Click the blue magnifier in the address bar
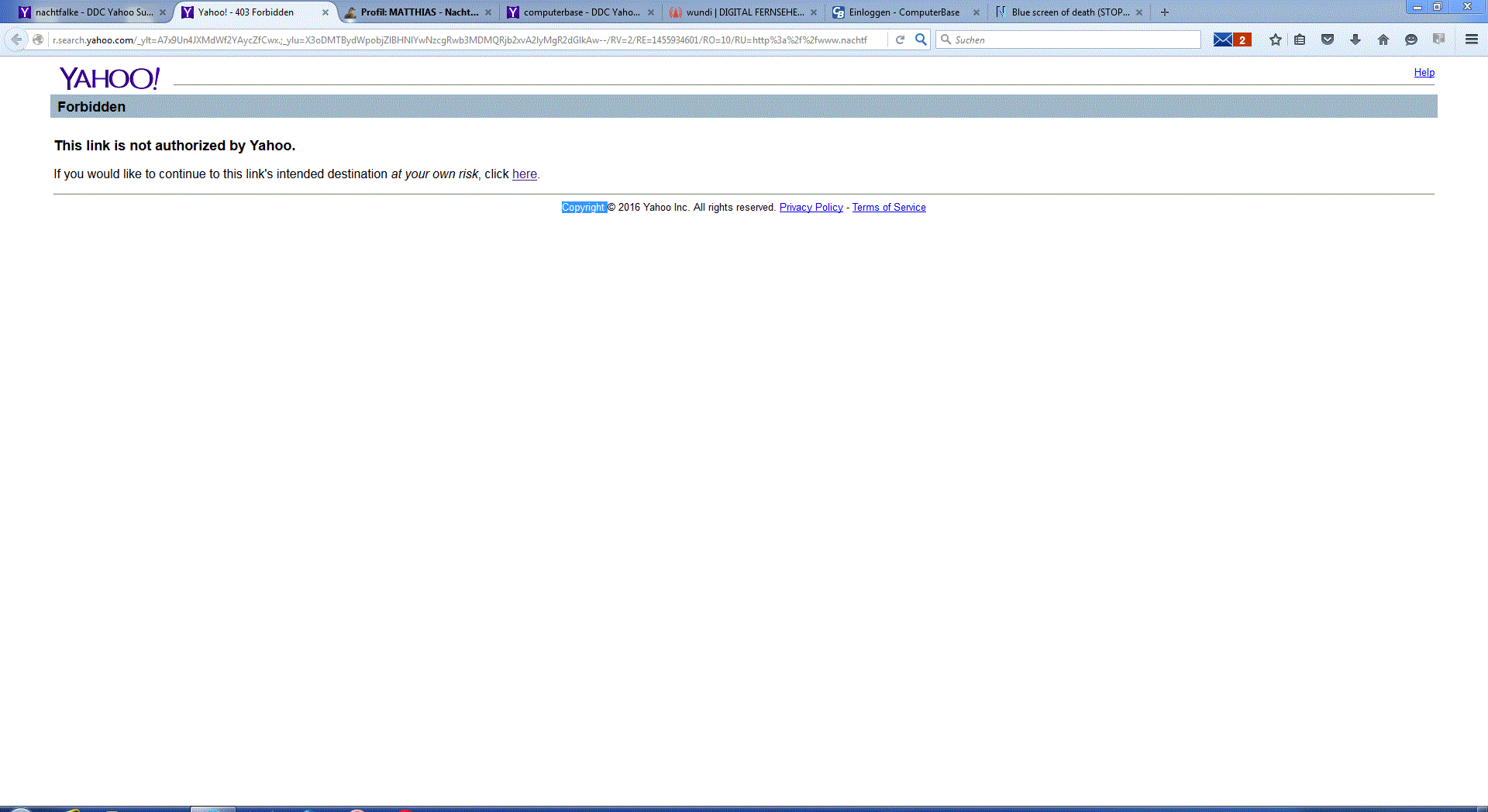 pos(921,40)
